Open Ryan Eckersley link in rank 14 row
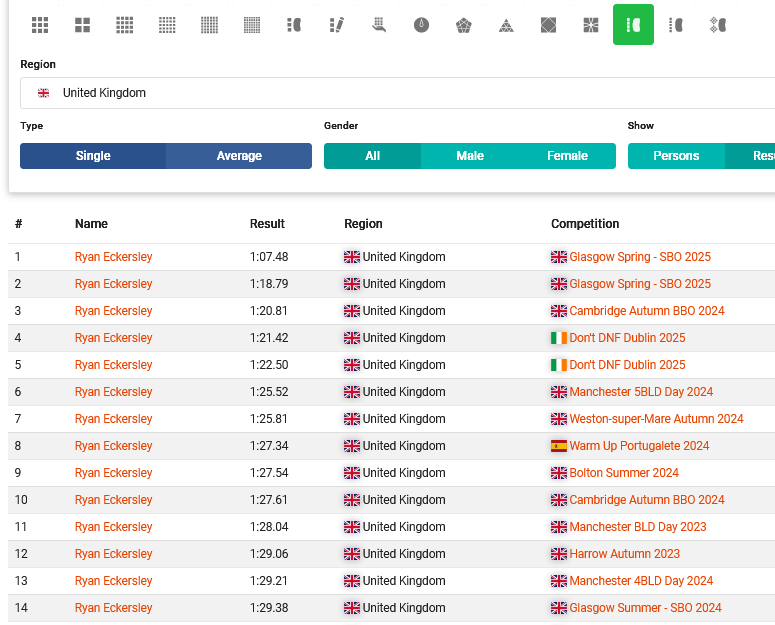Viewport: 775px width, 625px height. (113, 608)
